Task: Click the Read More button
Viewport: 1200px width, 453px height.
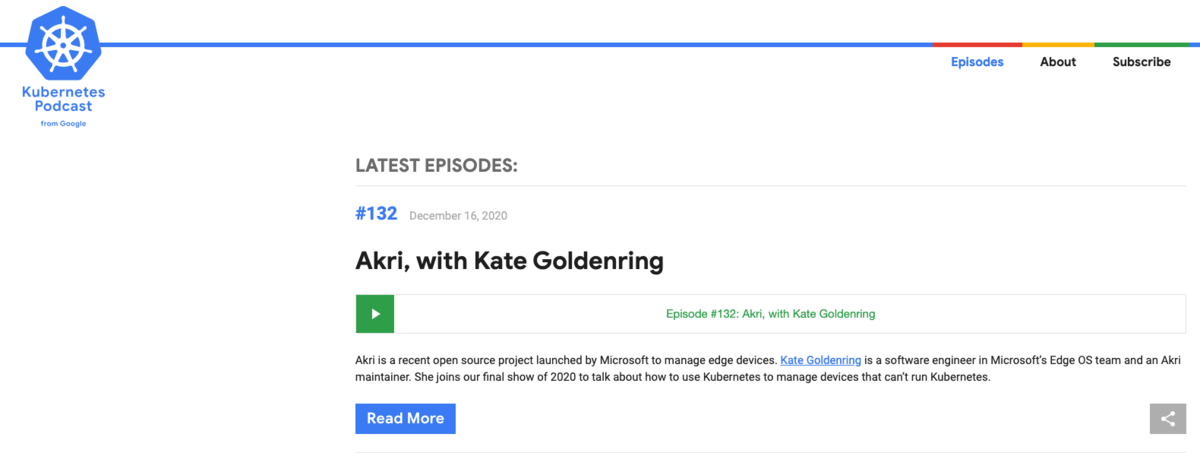Action: pos(405,418)
